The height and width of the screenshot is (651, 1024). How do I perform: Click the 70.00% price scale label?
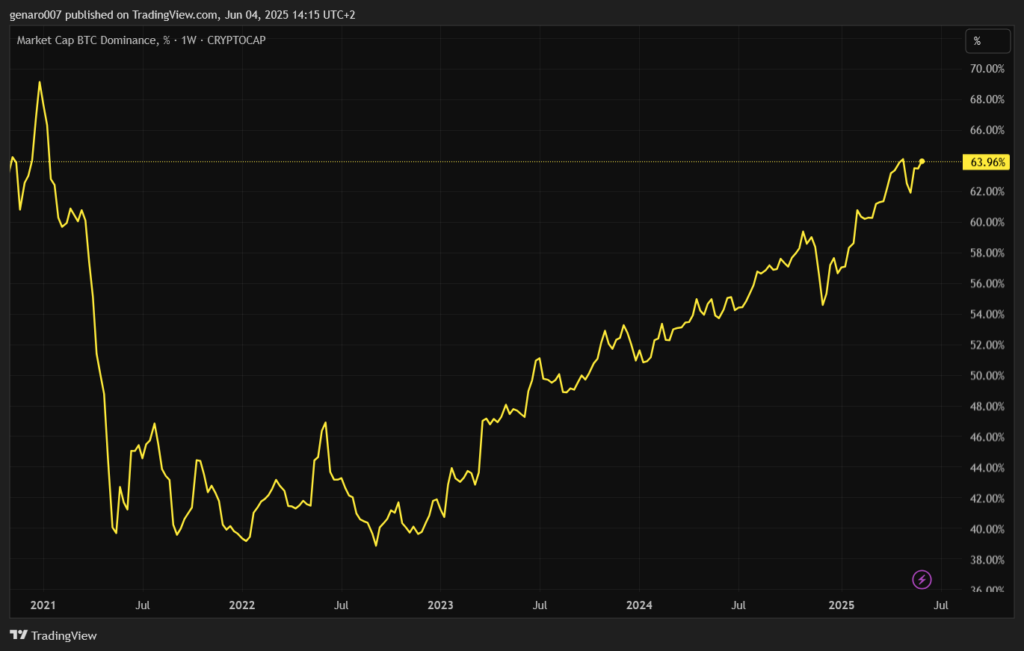pos(987,69)
